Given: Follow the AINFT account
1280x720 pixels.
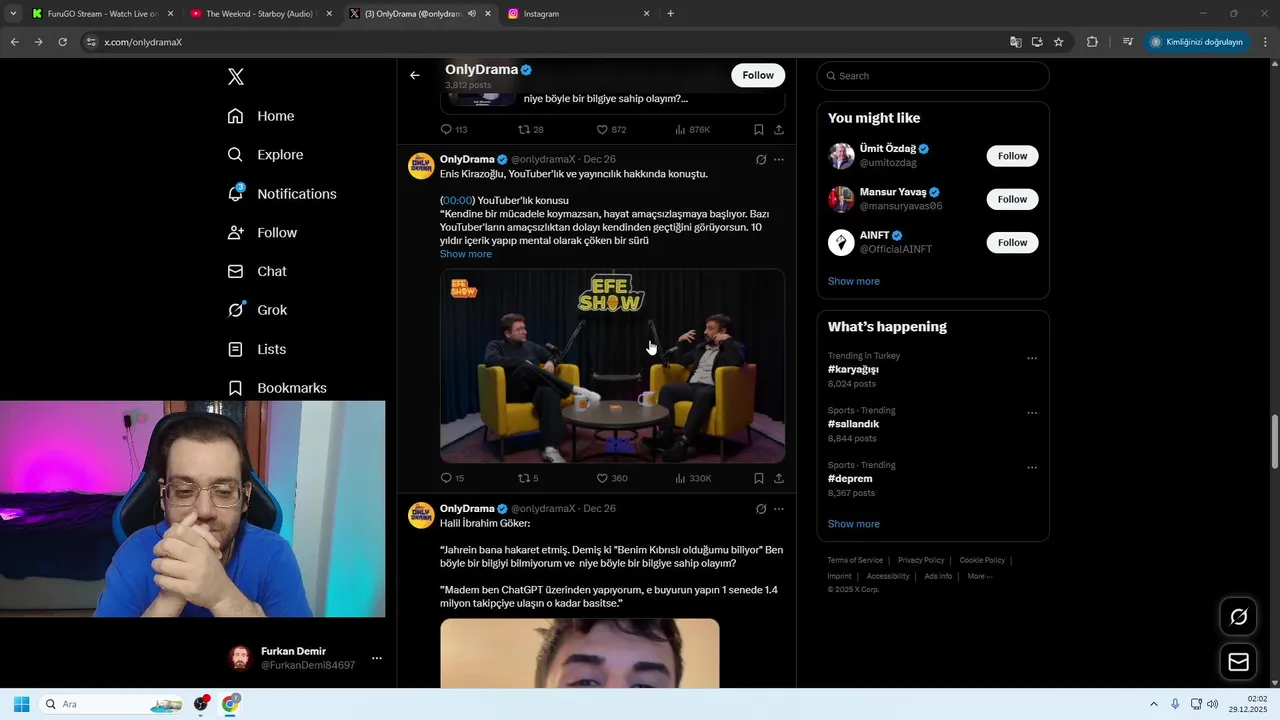Looking at the screenshot, I should pyautogui.click(x=1012, y=242).
